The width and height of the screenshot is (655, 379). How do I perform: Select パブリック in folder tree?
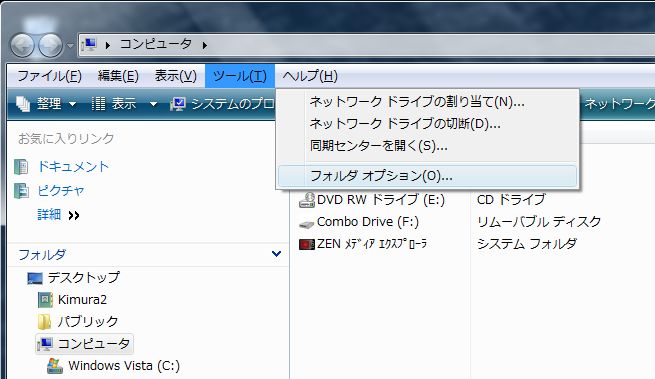coord(88,322)
